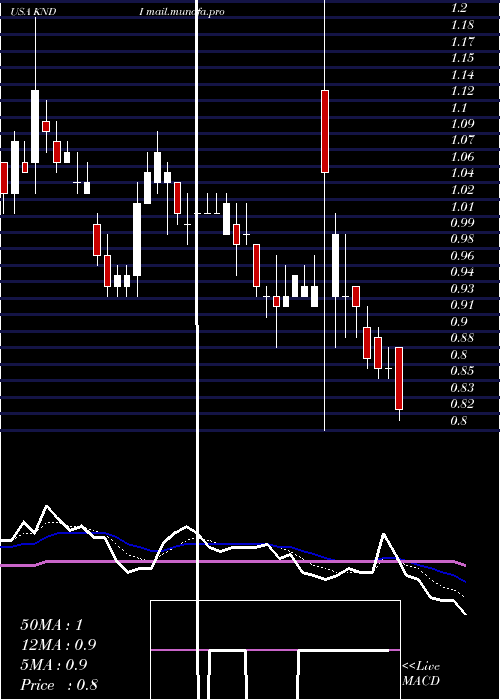The height and width of the screenshot is (700, 500).
Task: Click the 1.15 price axis value
Action: [462, 58]
